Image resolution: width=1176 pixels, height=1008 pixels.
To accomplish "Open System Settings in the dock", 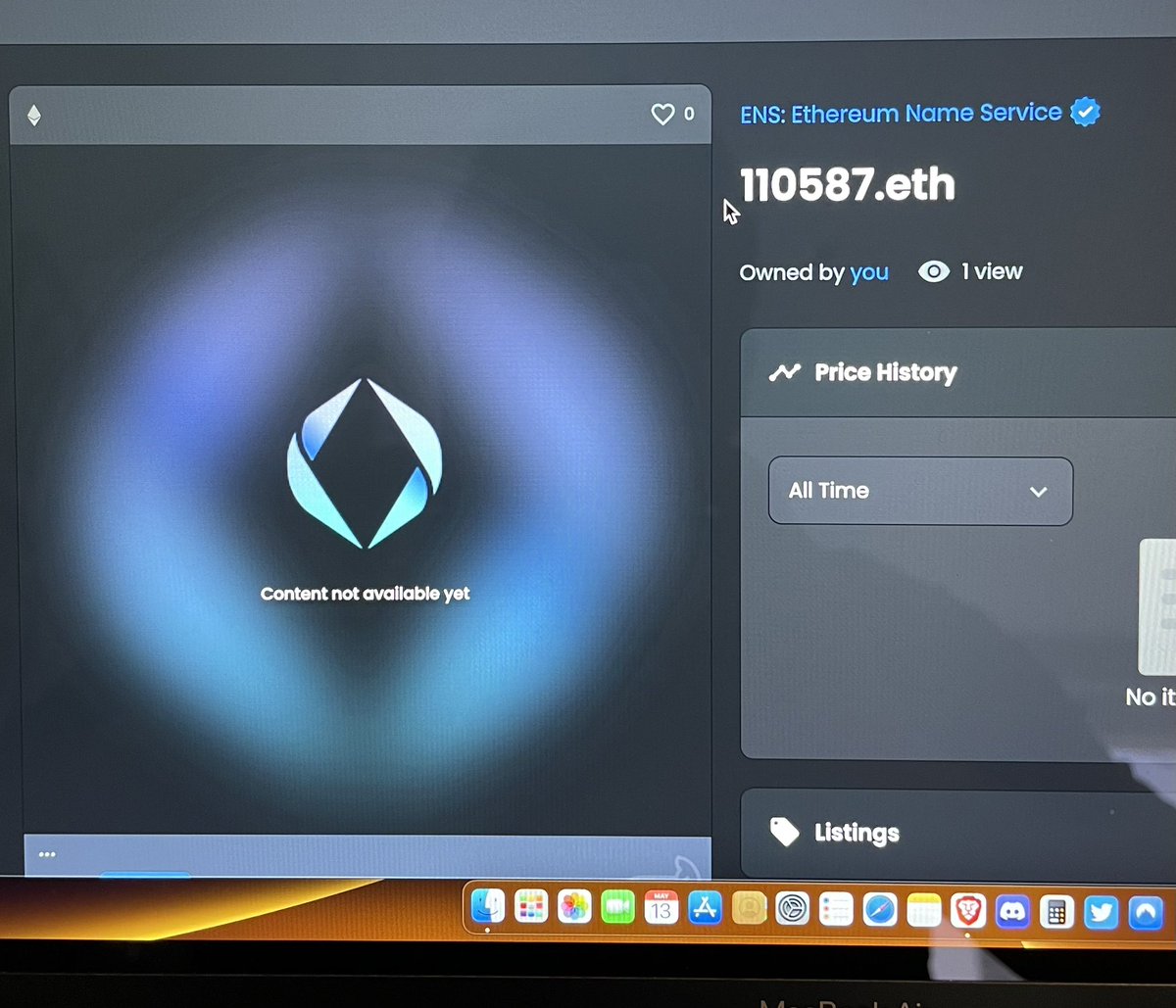I will click(792, 910).
